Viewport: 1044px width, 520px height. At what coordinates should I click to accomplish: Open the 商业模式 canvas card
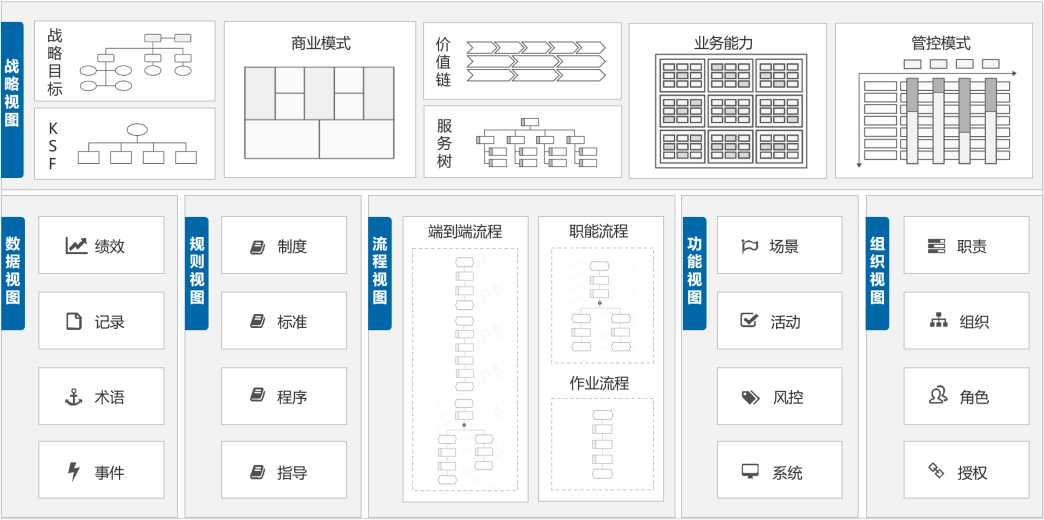320,100
